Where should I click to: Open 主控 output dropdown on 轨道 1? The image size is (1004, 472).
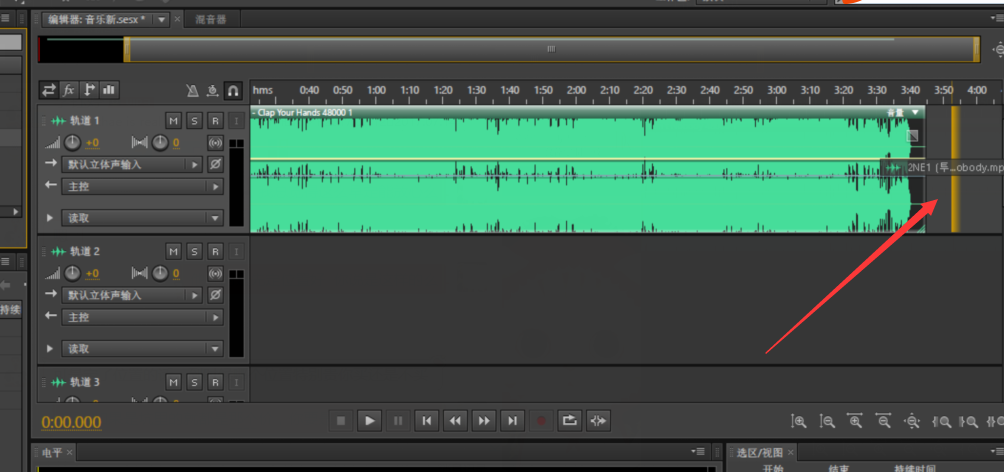click(x=142, y=186)
